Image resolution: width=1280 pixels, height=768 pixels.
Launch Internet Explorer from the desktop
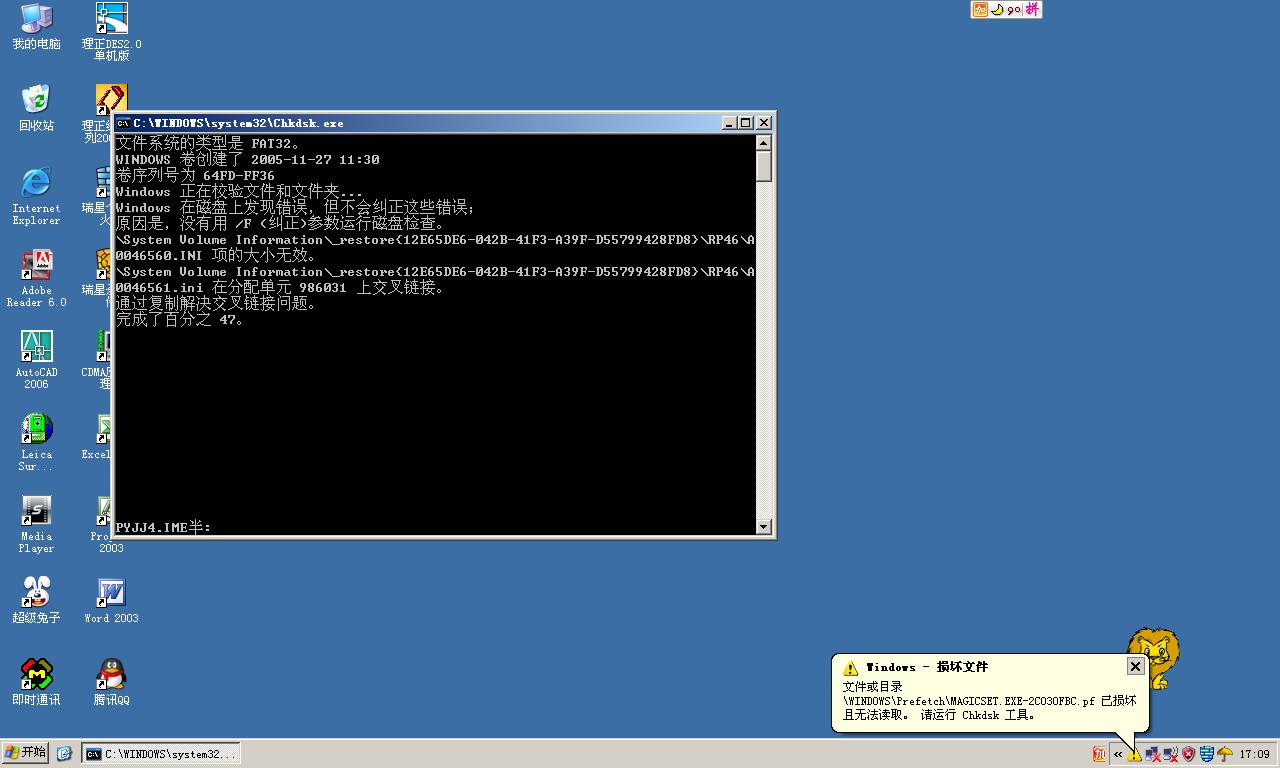tap(36, 196)
